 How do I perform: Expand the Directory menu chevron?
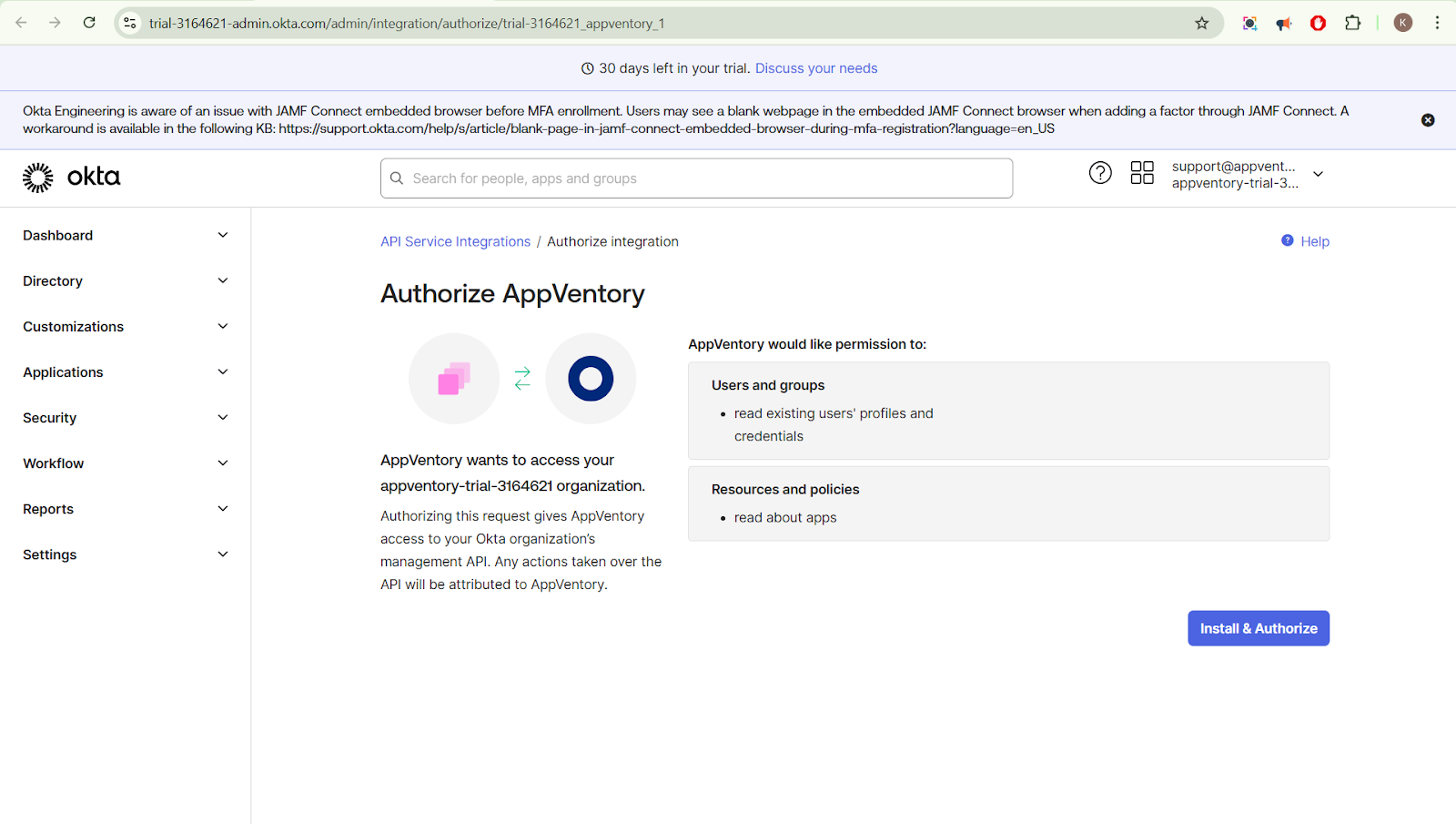point(223,280)
